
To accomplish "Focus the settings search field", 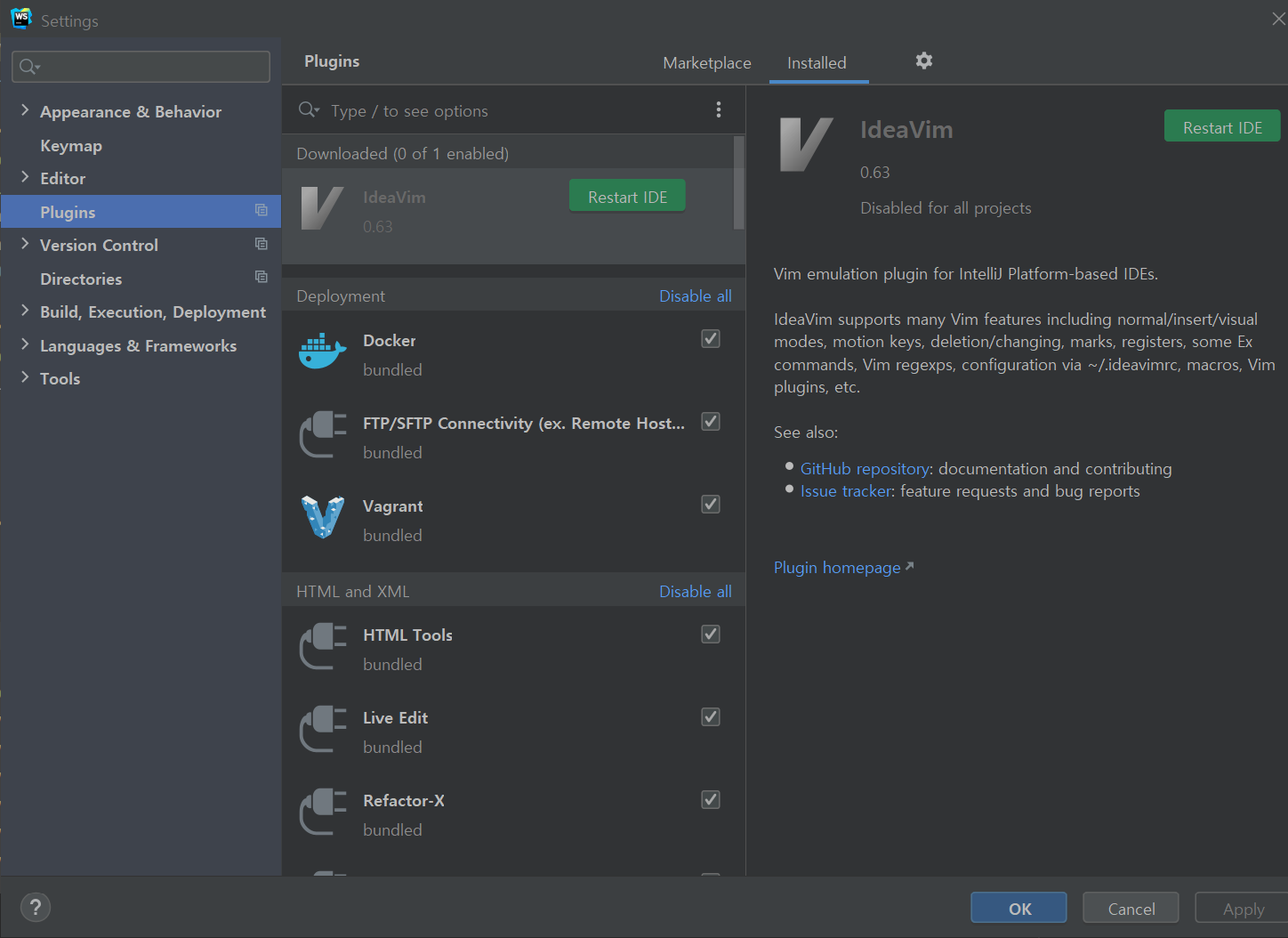I will (141, 67).
